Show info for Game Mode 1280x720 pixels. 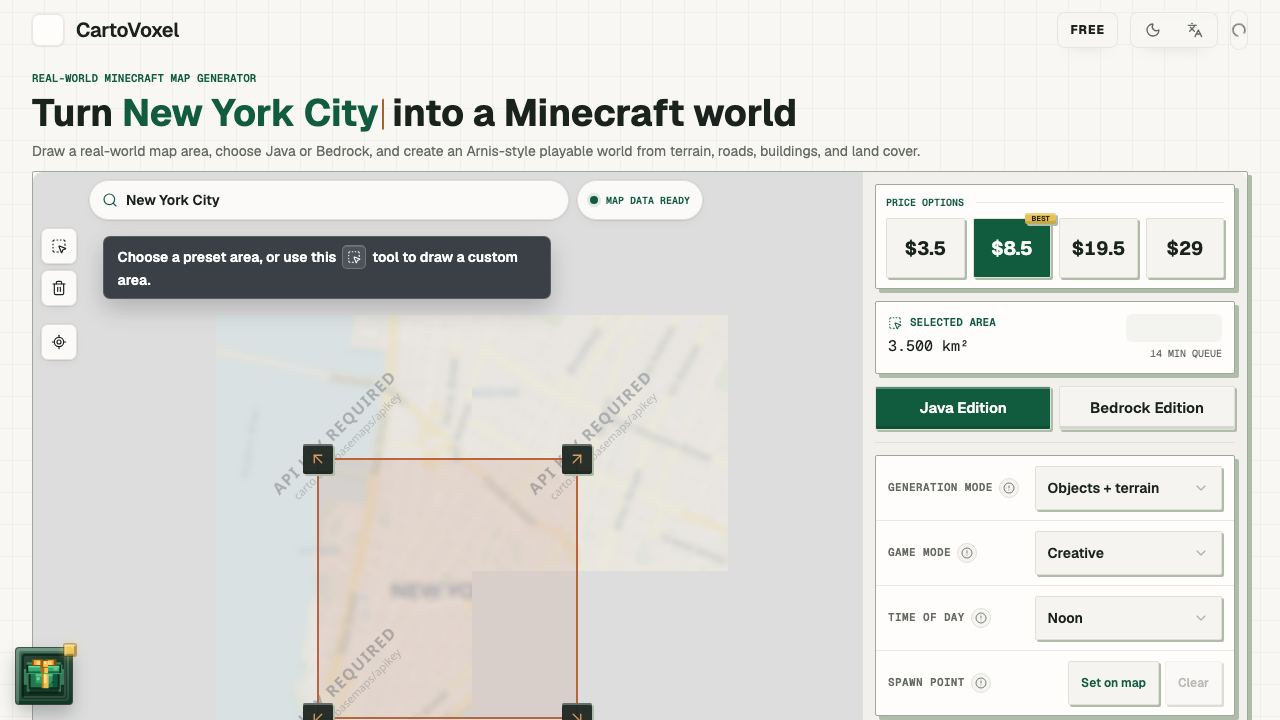click(x=967, y=553)
